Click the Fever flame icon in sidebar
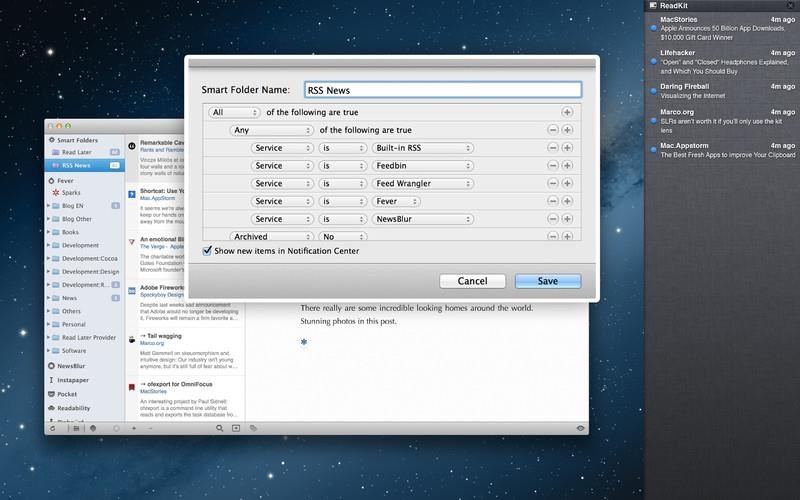 click(x=52, y=181)
